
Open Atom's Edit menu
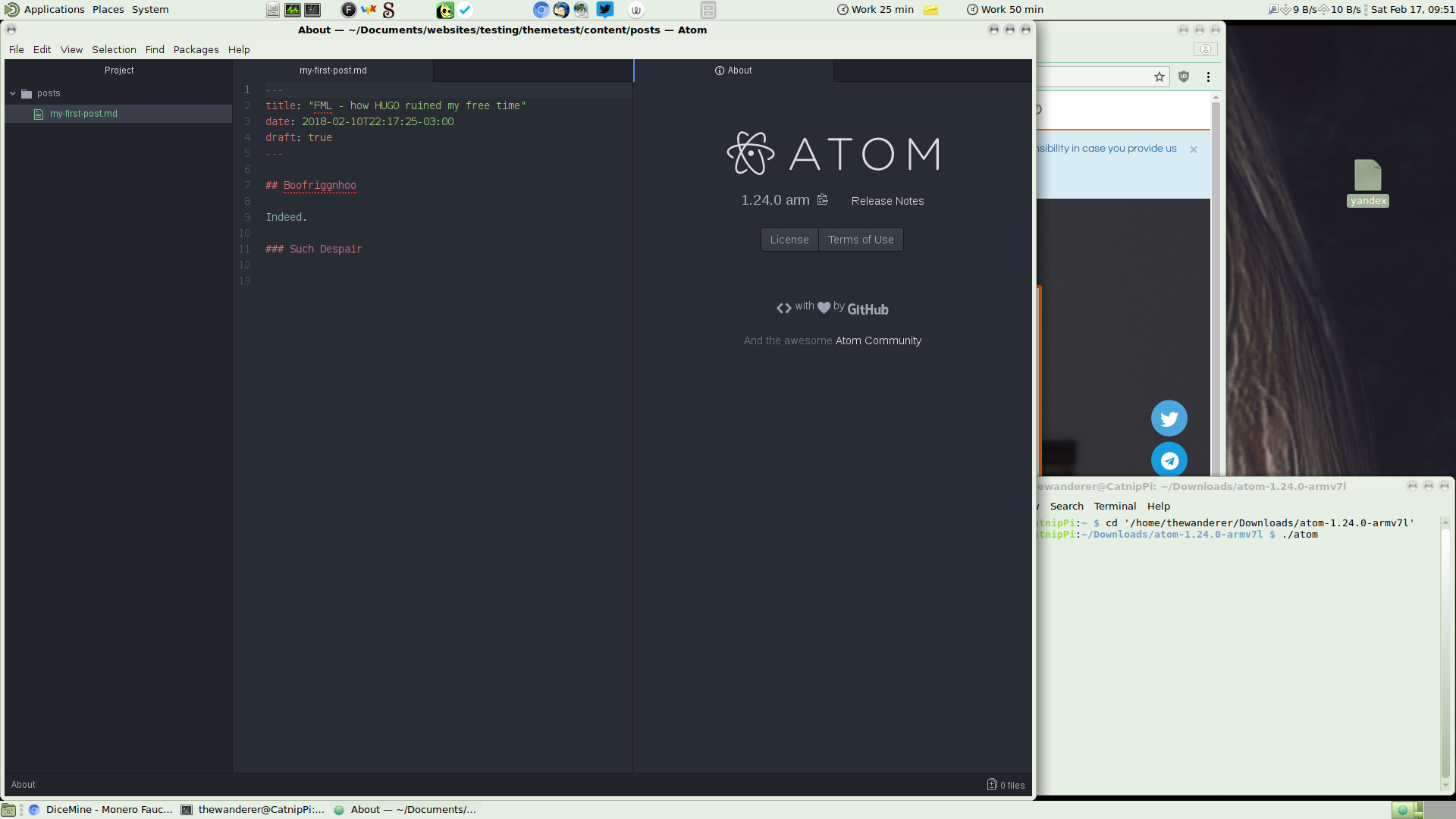tap(42, 49)
